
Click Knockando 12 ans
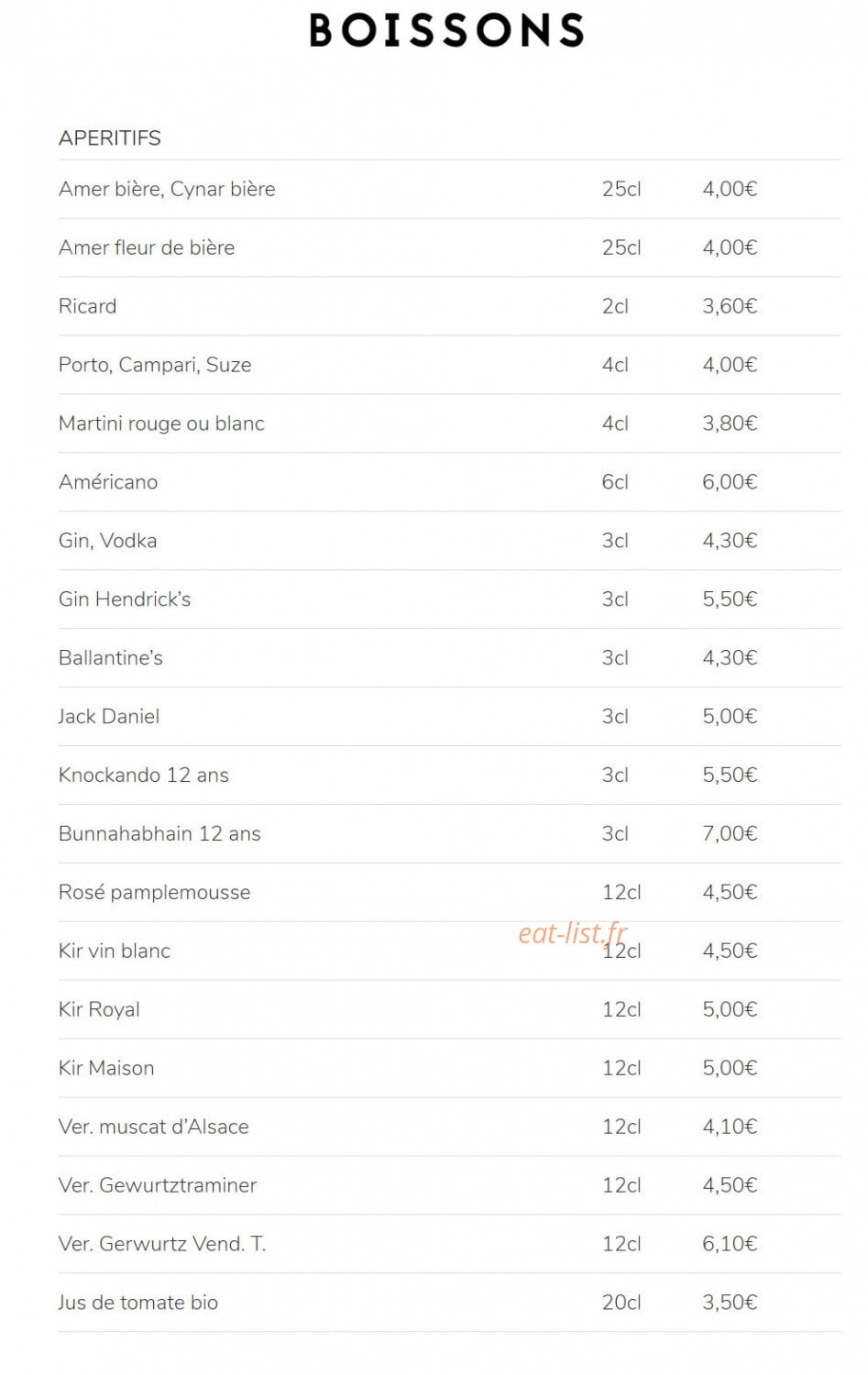(x=449, y=775)
